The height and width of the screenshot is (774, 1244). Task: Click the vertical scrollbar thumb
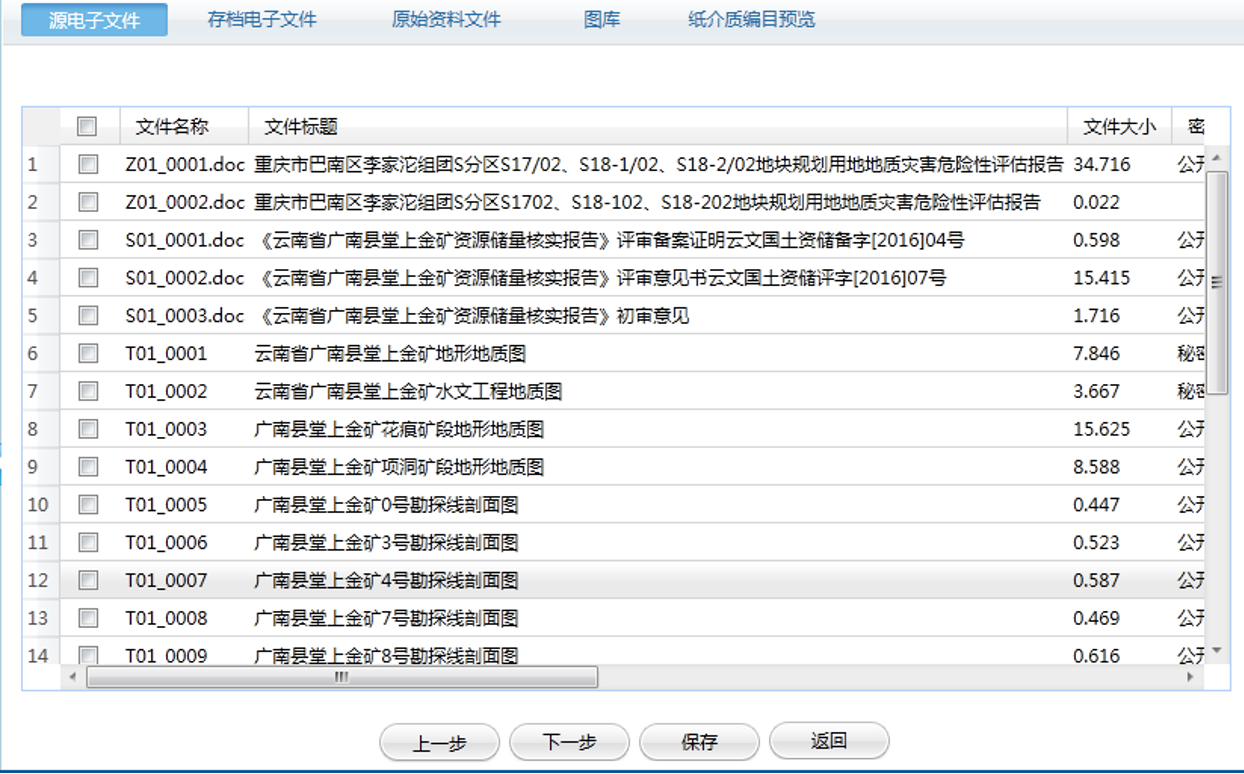pyautogui.click(x=1217, y=282)
